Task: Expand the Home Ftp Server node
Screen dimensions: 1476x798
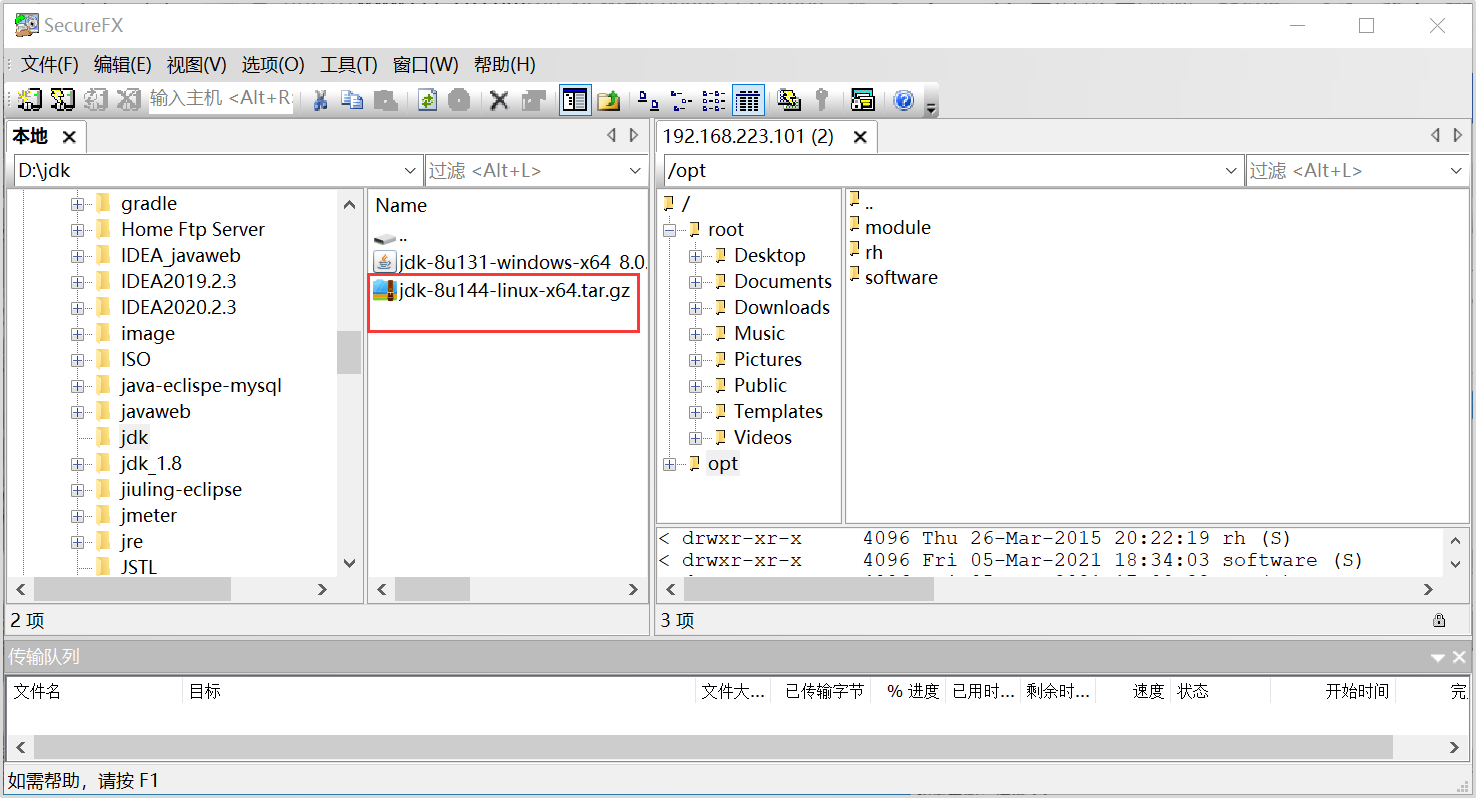Action: click(x=77, y=230)
